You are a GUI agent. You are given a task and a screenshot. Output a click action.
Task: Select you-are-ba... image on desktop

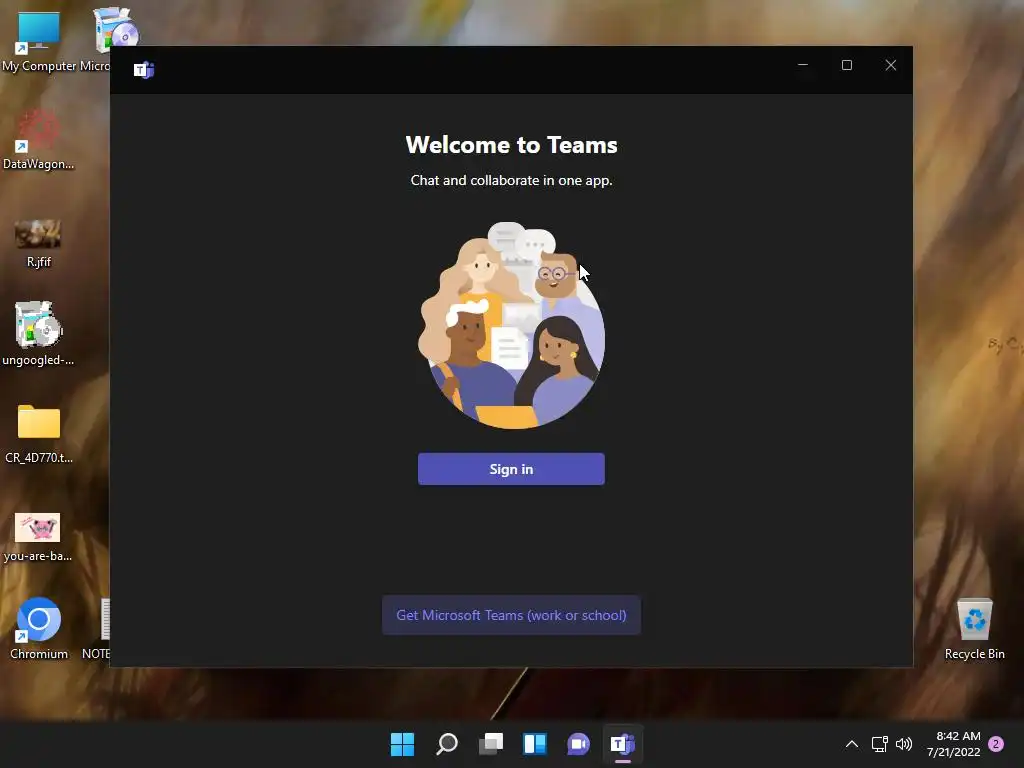click(x=38, y=537)
